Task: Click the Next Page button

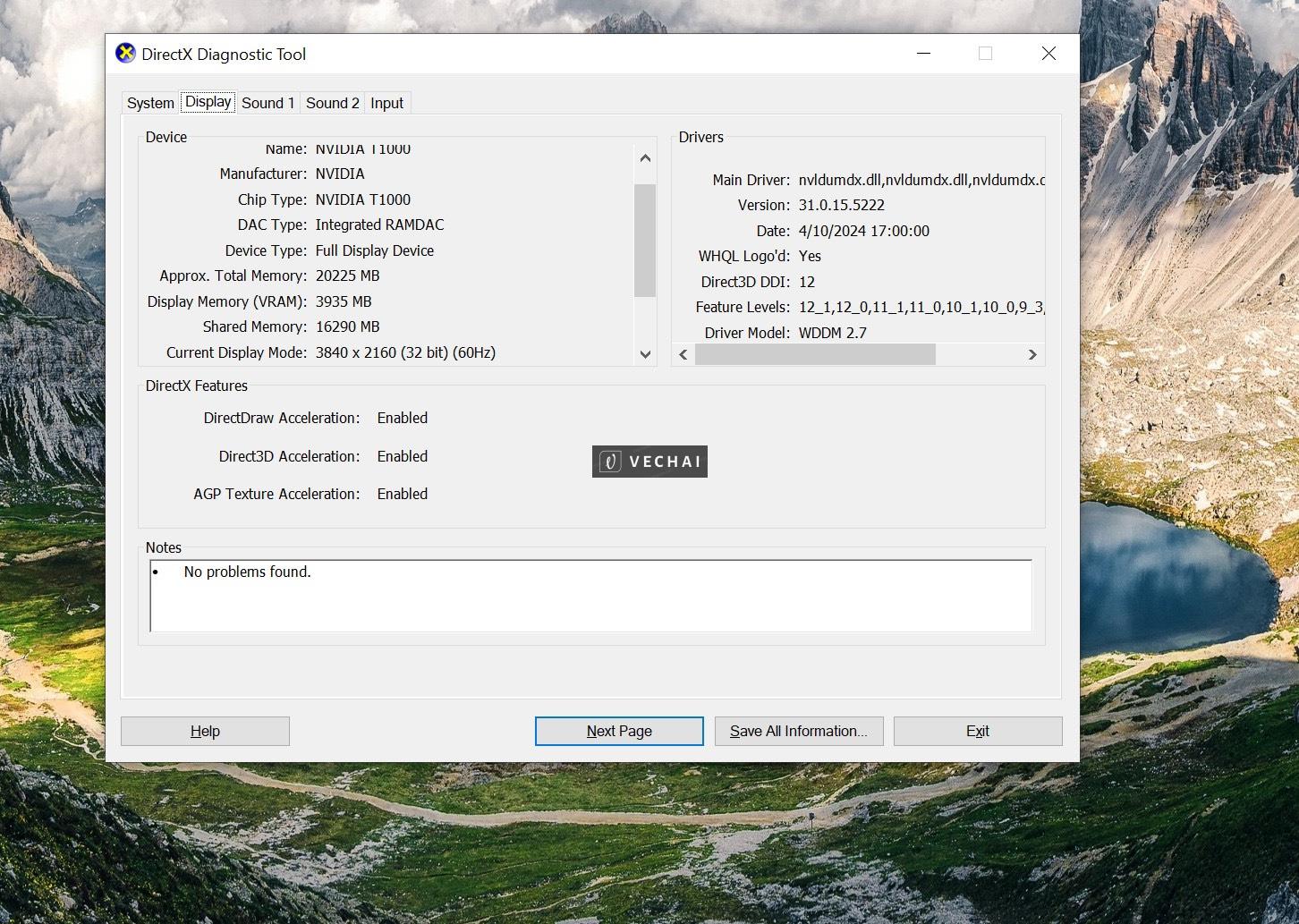Action: (x=619, y=731)
